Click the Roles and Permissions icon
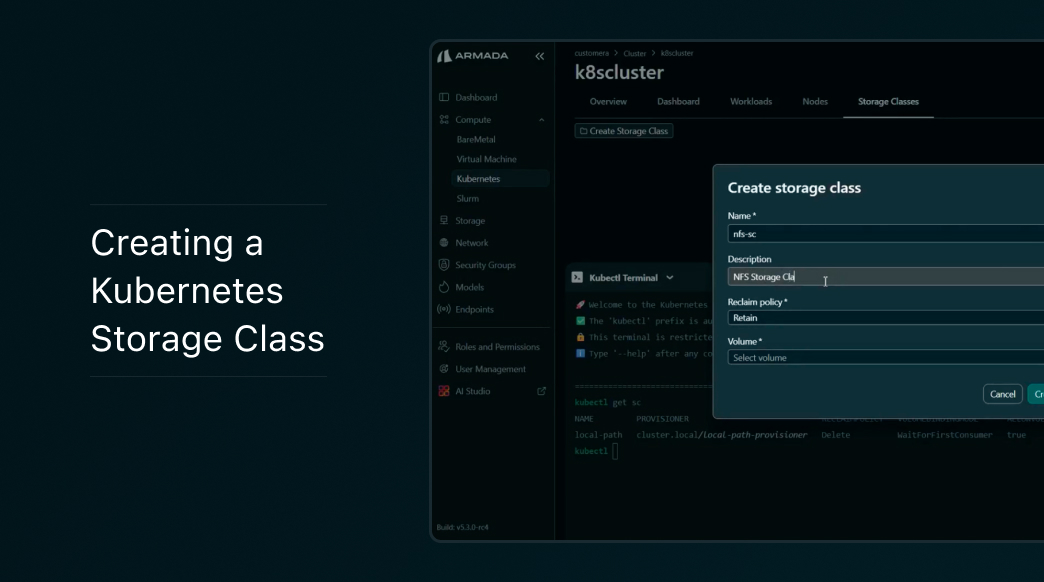This screenshot has height=582, width=1044. coord(444,346)
